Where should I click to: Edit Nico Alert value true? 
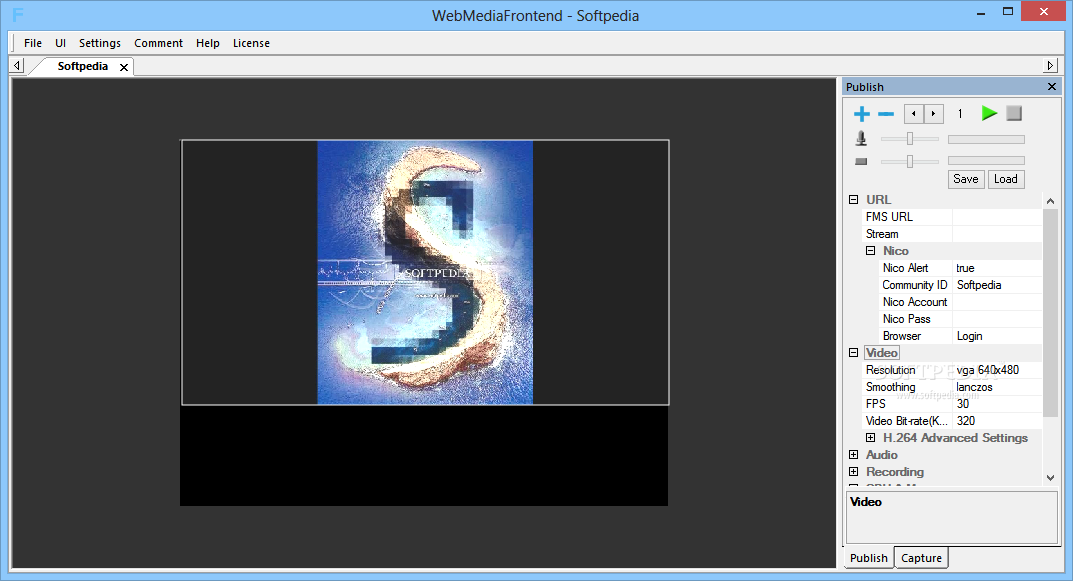click(997, 268)
